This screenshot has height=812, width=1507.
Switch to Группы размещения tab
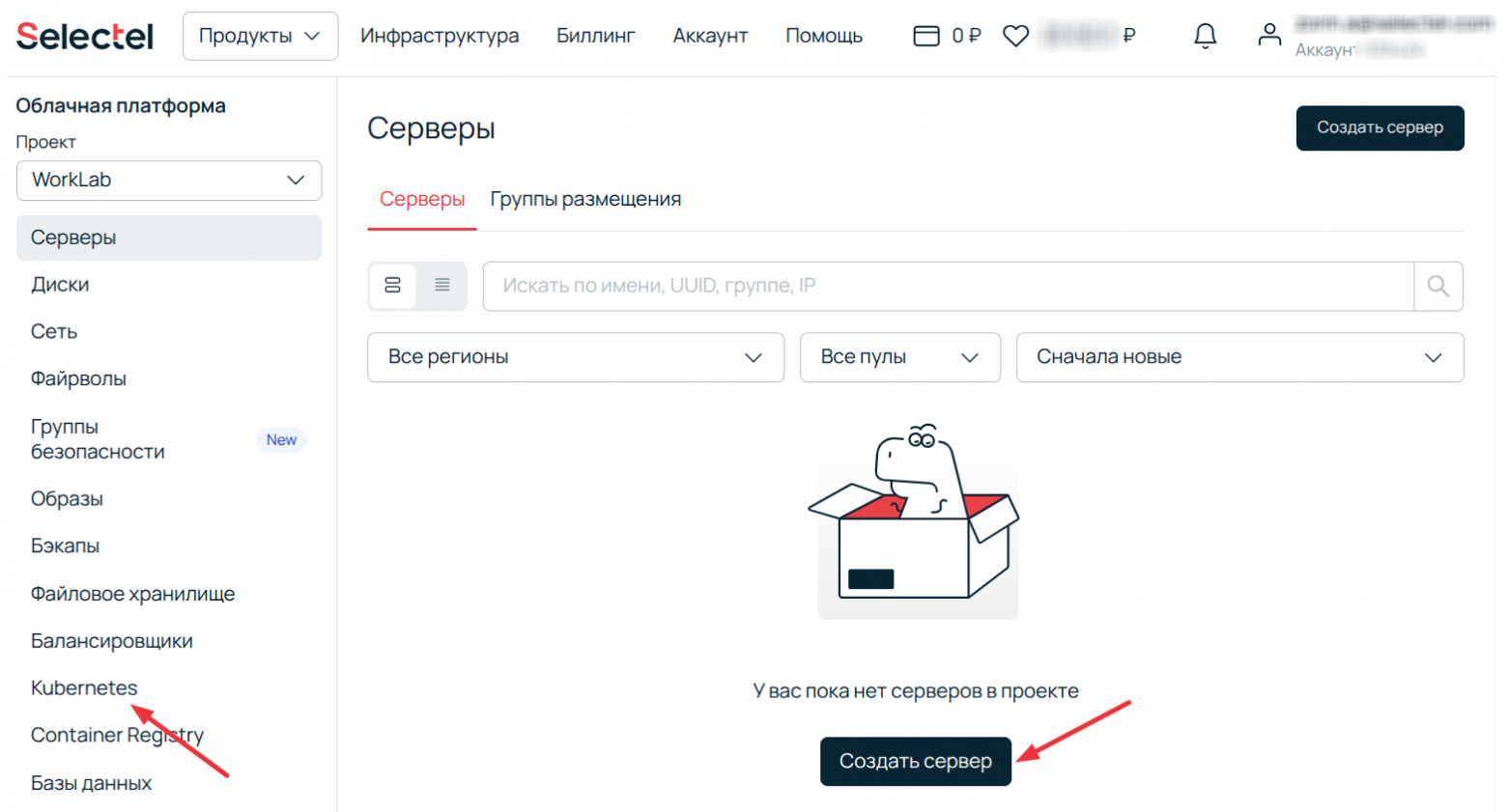pyautogui.click(x=584, y=199)
